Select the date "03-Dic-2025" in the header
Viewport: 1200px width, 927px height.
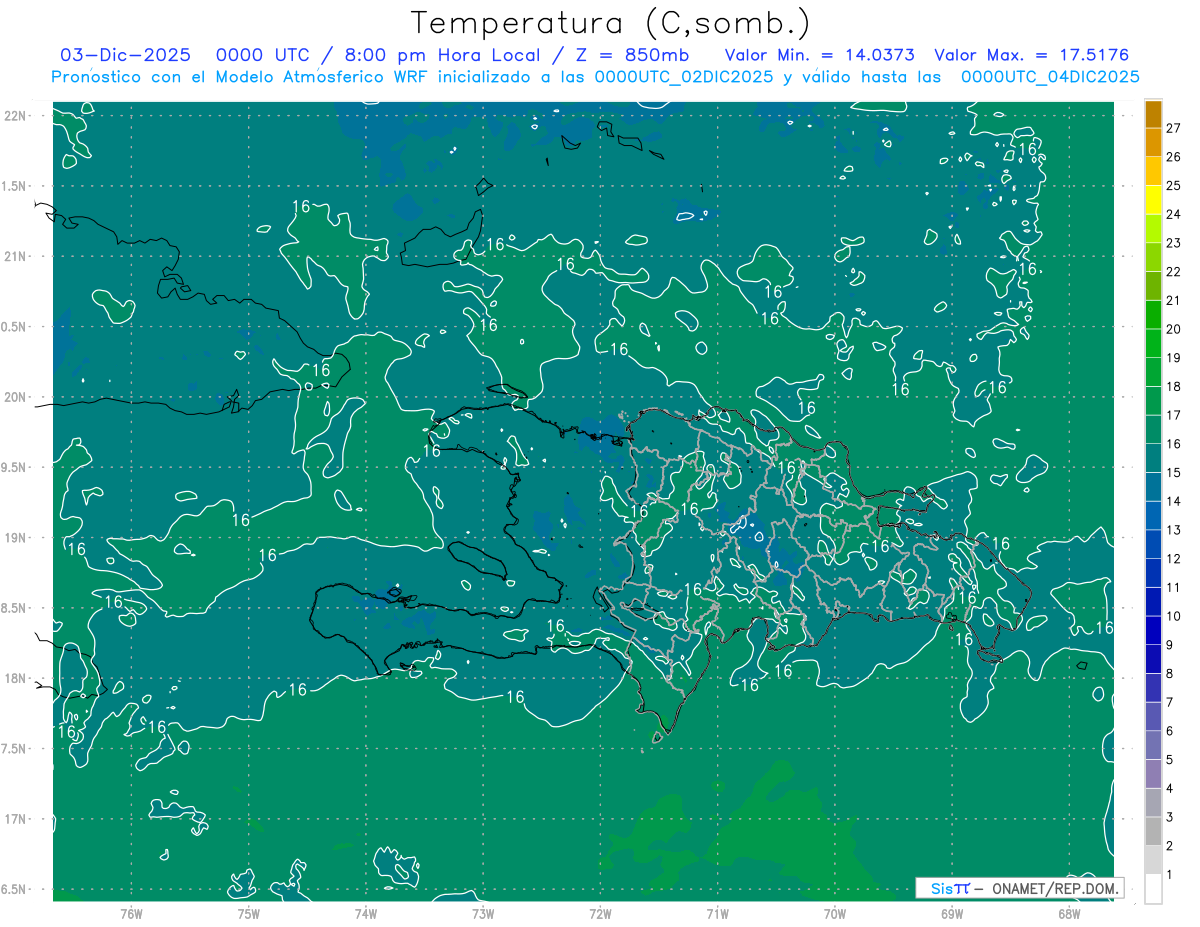point(127,55)
